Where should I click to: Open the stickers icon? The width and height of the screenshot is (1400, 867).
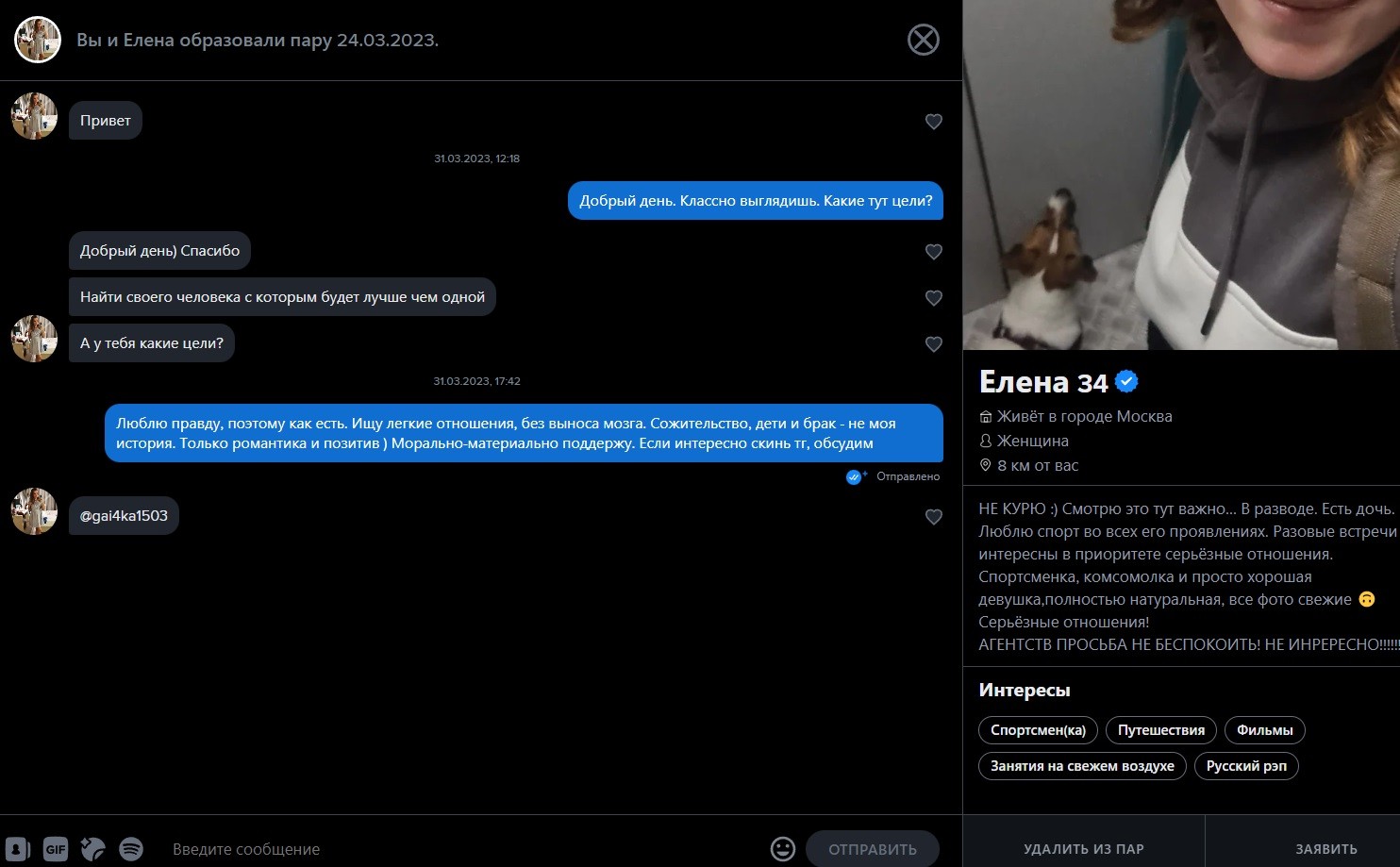click(x=93, y=849)
